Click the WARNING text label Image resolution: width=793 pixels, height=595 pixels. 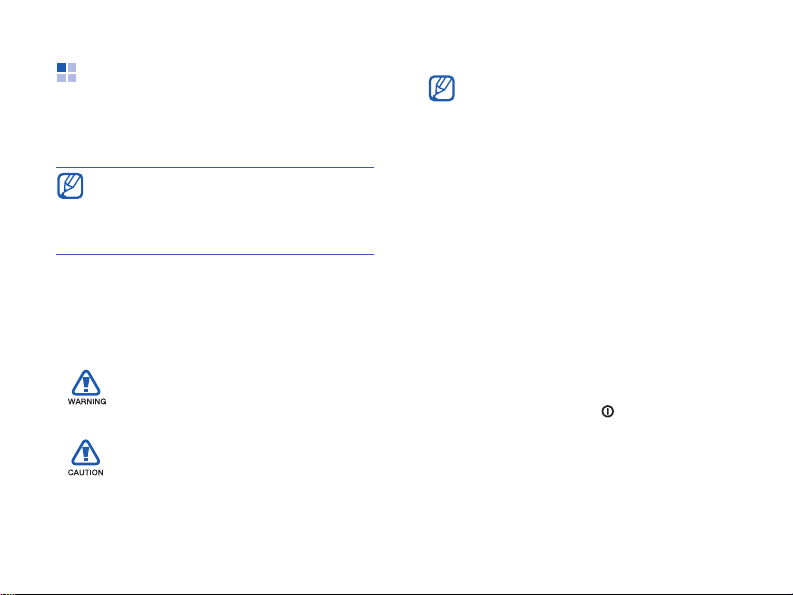tap(87, 401)
